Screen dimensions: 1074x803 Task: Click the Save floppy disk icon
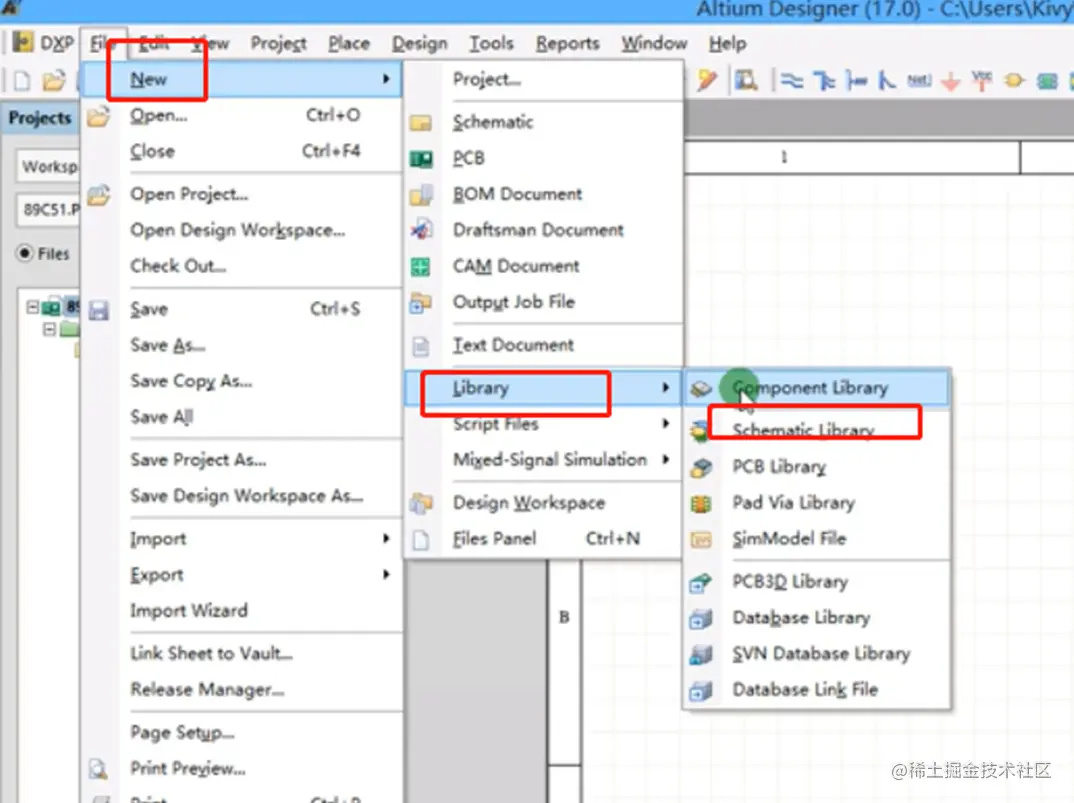click(99, 310)
